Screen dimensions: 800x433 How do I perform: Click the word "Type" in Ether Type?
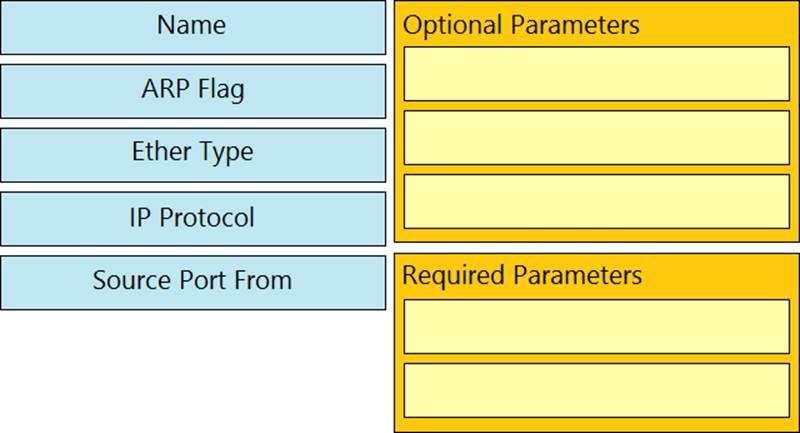225,153
